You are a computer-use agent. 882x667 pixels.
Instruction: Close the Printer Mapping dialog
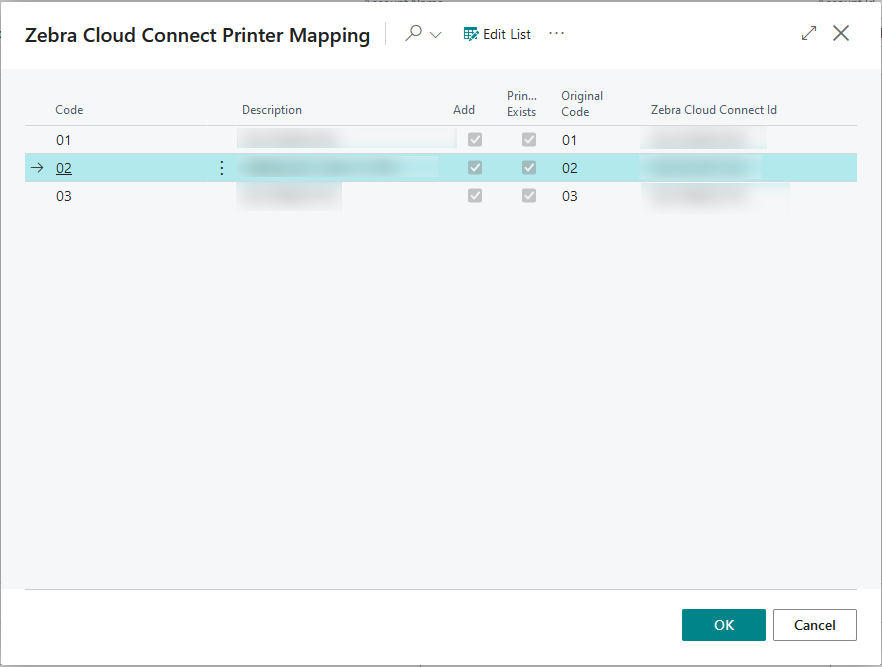tap(841, 34)
